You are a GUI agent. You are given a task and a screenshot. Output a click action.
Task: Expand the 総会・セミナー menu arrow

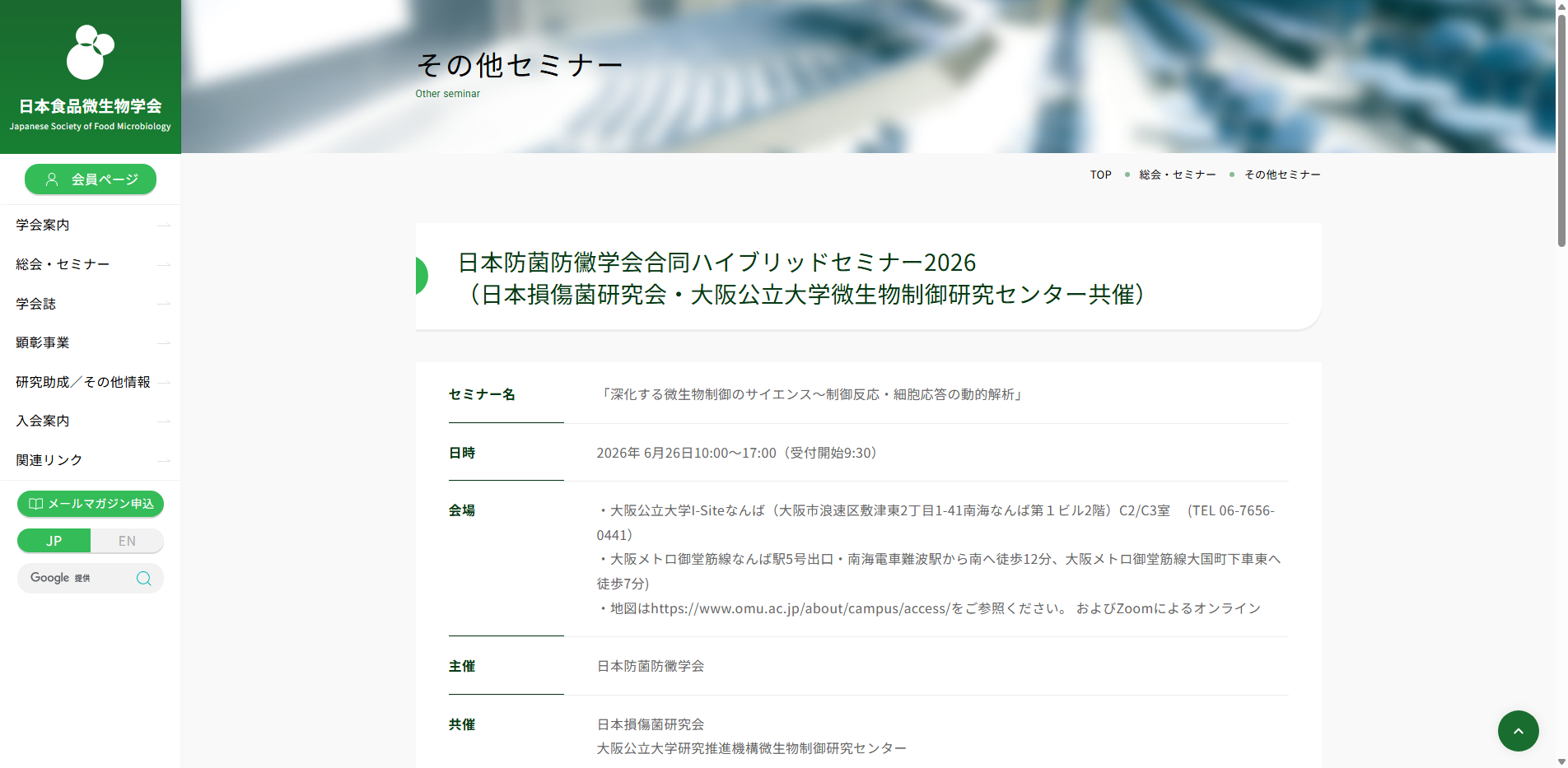pyautogui.click(x=163, y=264)
